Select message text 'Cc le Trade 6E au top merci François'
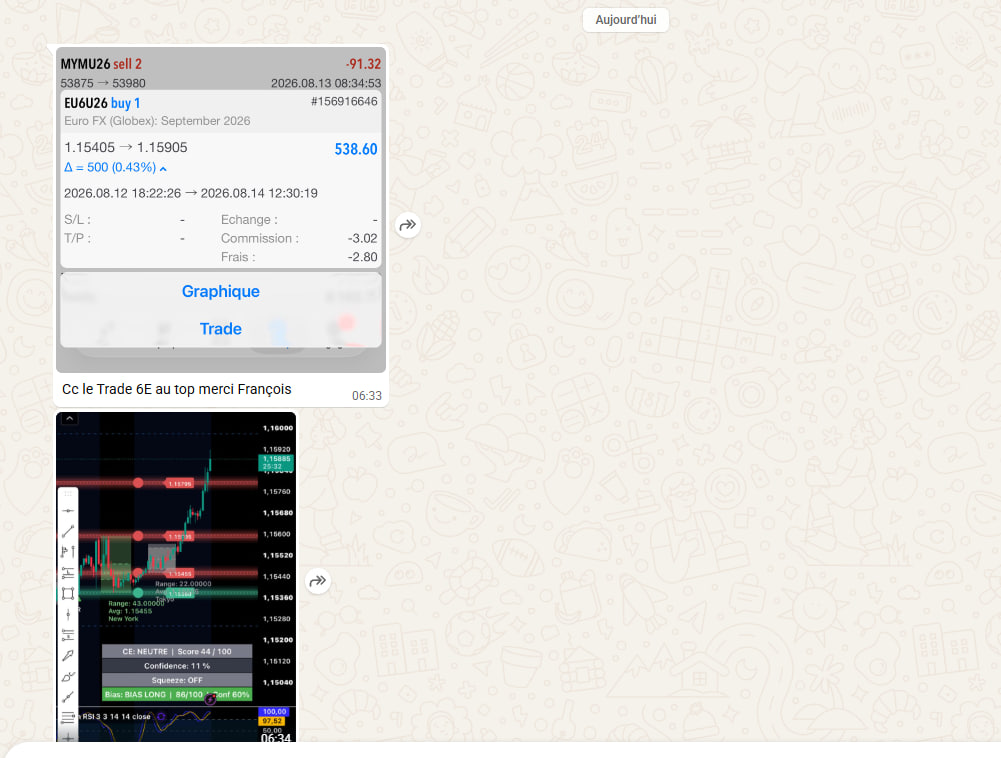 click(177, 389)
